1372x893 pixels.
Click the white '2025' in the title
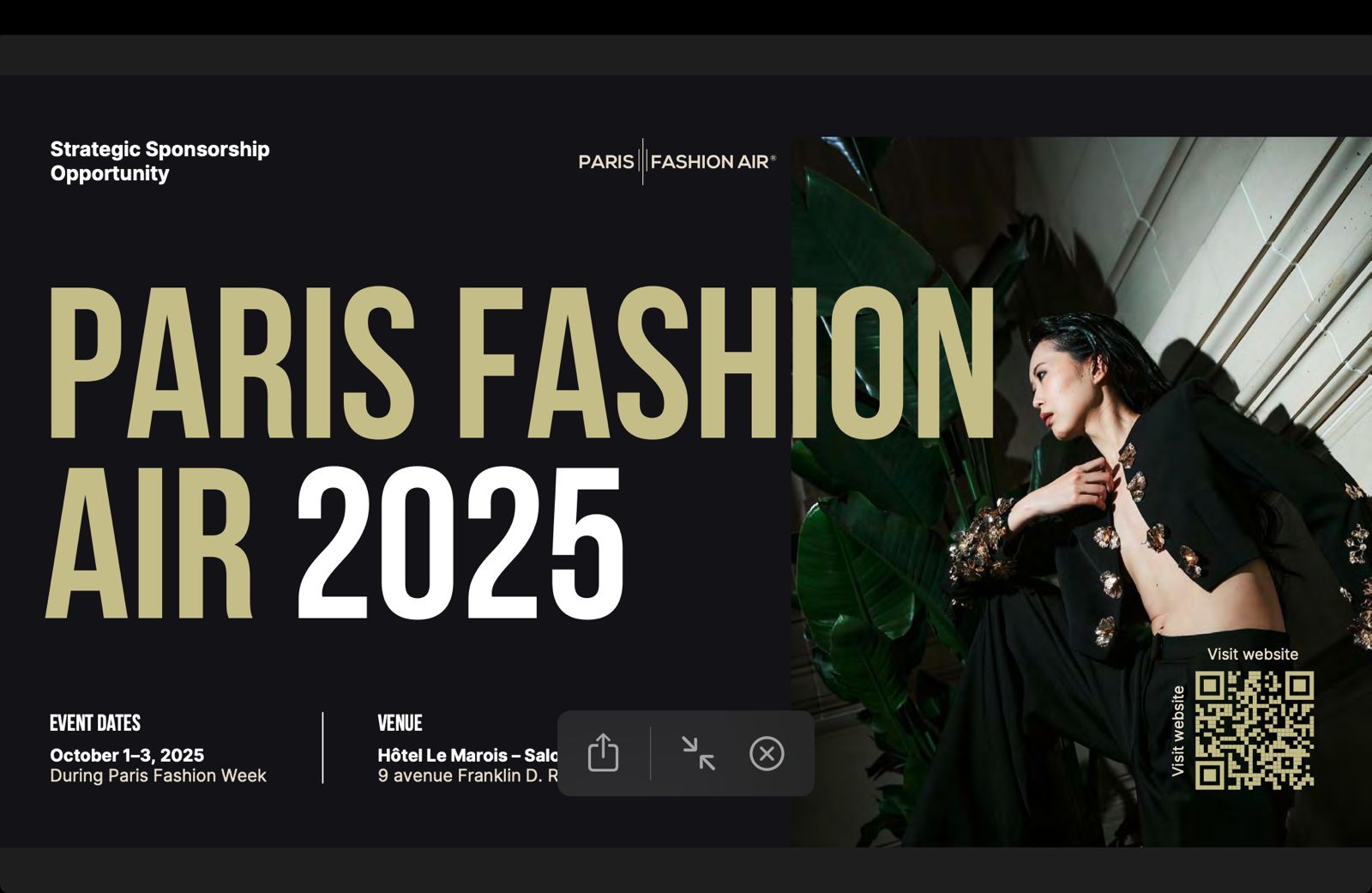460,543
